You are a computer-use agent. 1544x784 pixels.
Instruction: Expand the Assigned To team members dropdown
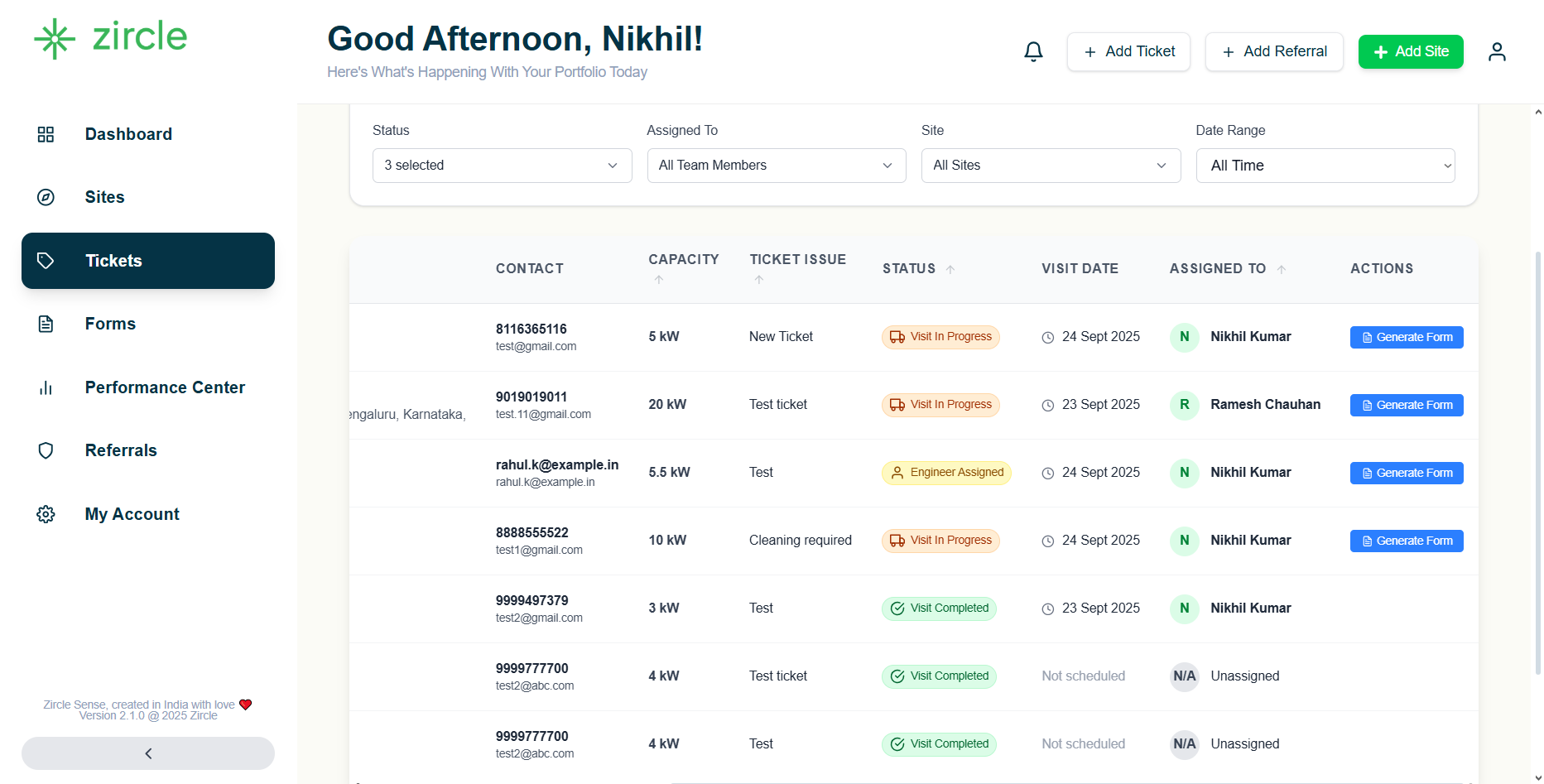776,166
